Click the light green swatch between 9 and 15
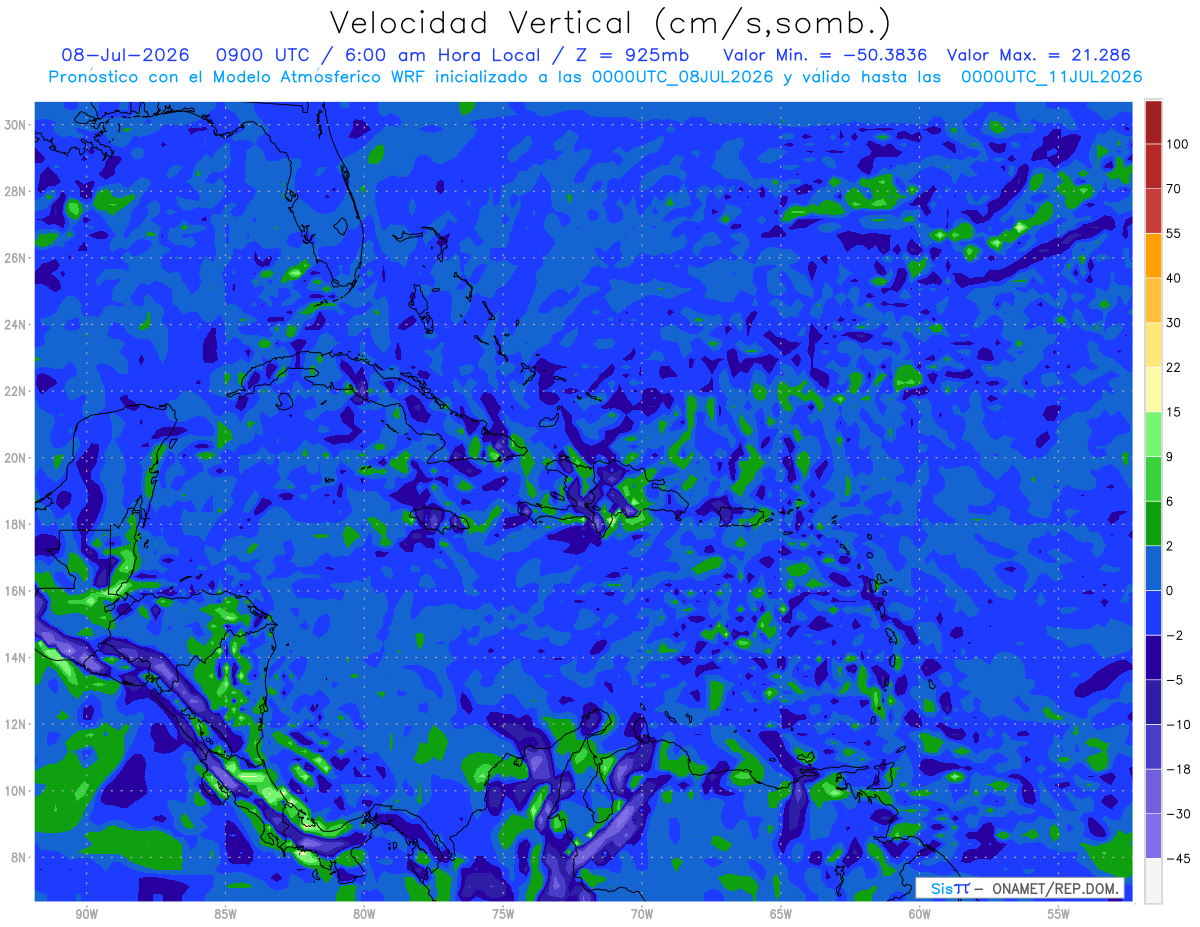Screen dimensions: 1200x927 (x=1153, y=433)
